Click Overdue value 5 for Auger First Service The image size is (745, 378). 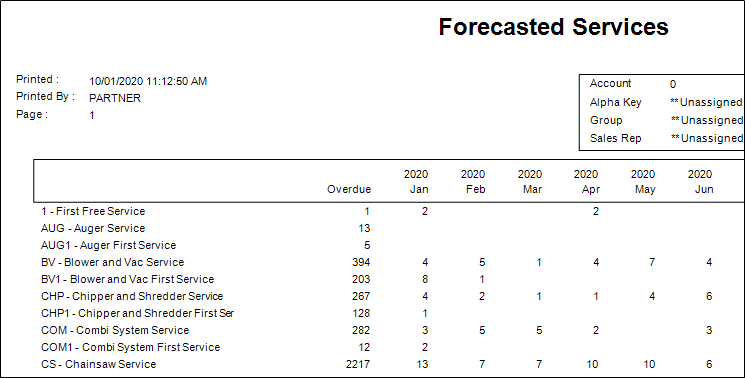tap(367, 246)
